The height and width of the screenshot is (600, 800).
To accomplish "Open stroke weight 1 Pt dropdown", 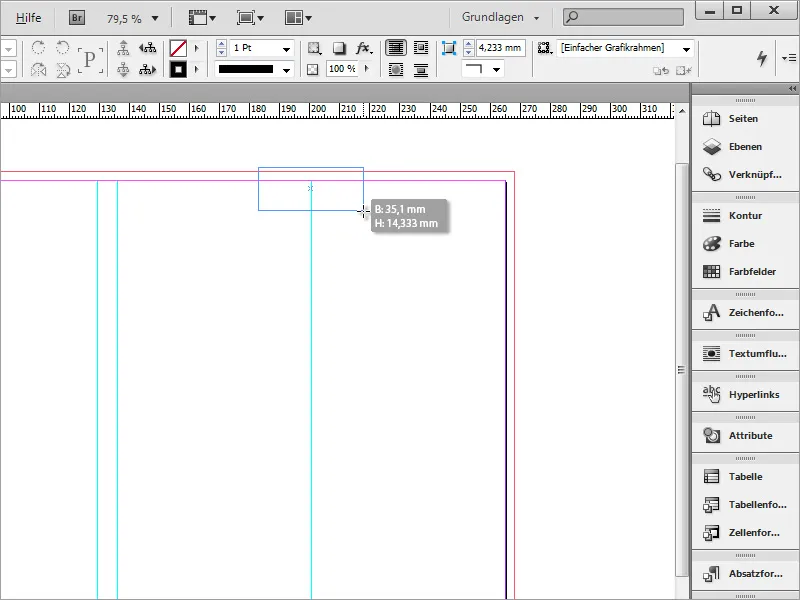I will [286, 48].
